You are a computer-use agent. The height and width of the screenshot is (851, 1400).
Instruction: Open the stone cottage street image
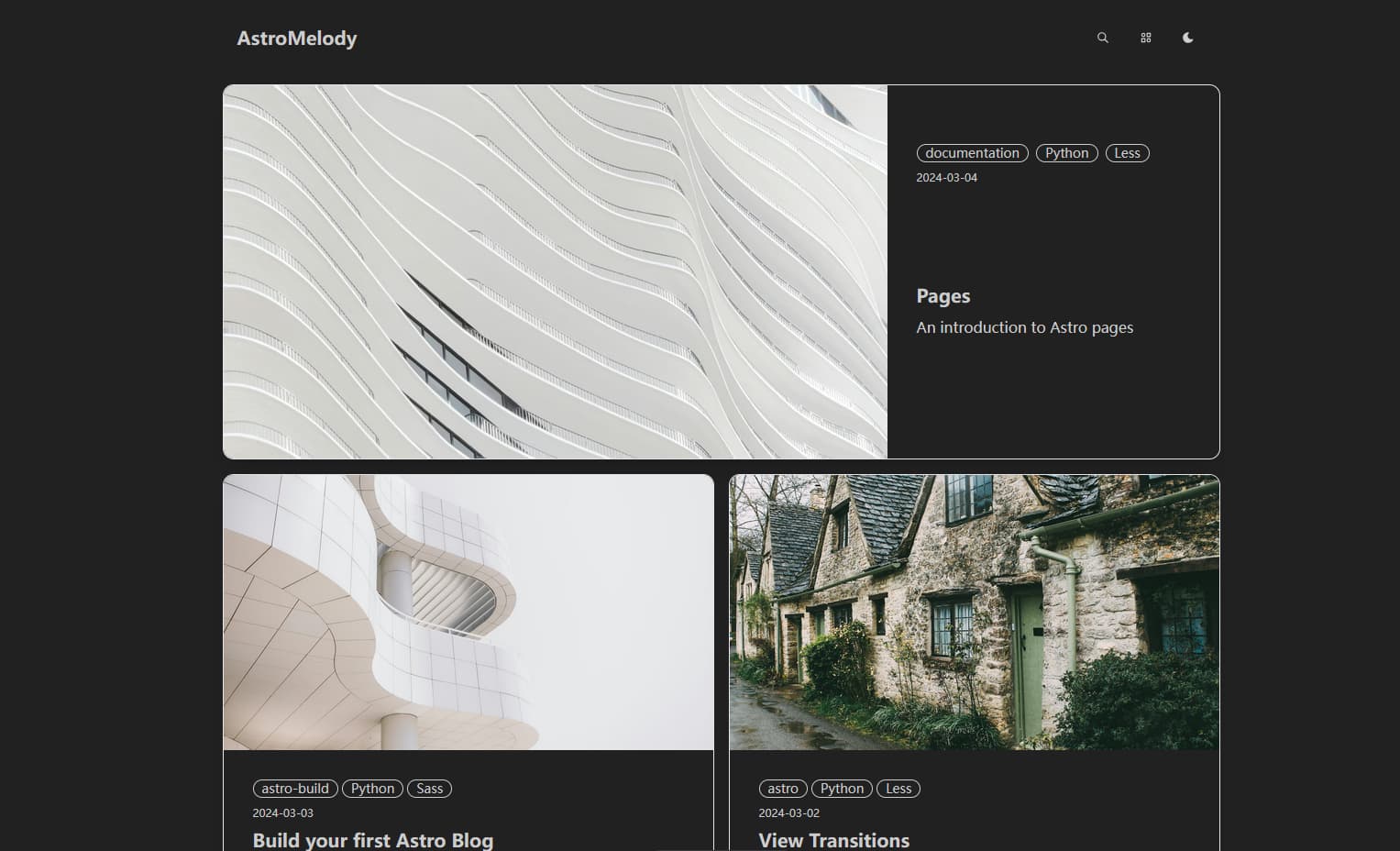click(974, 612)
